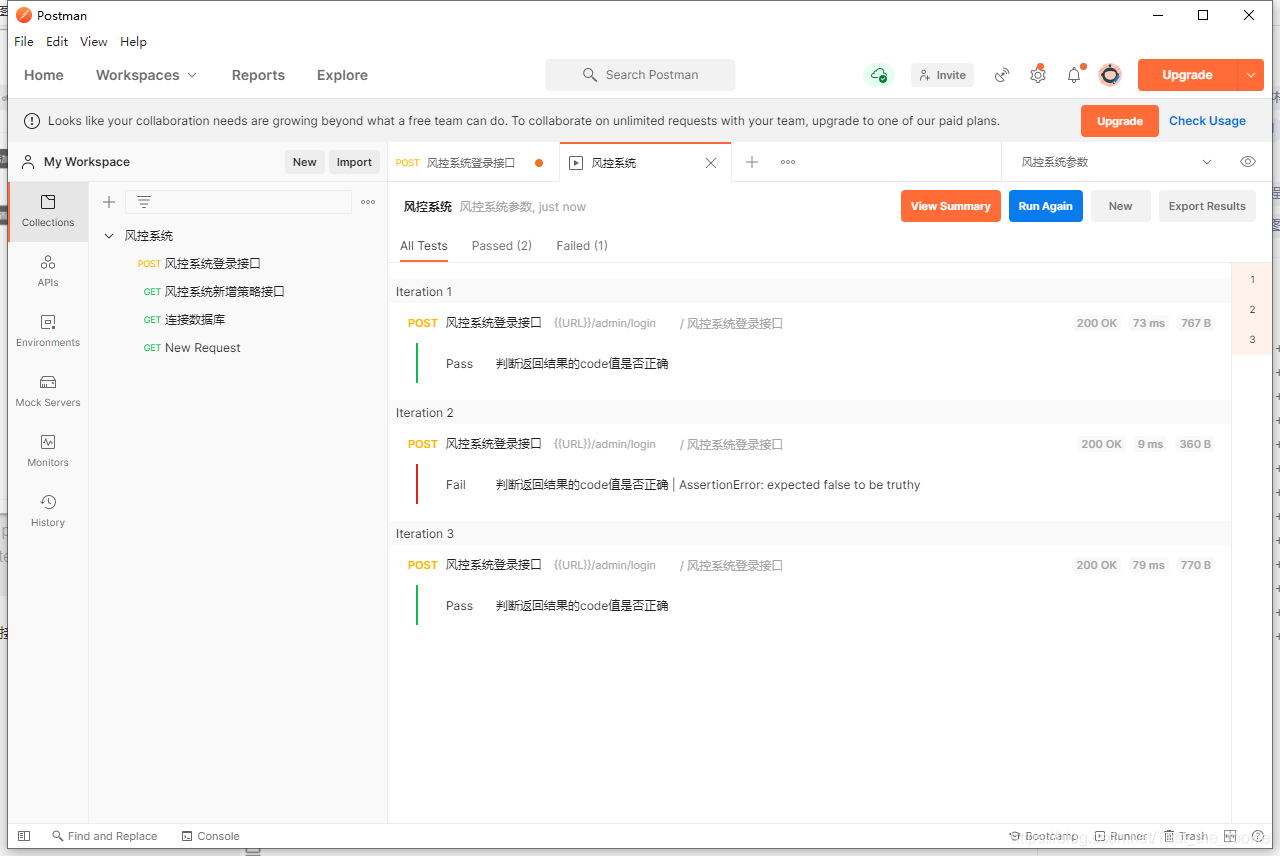Viewport: 1280px width, 856px height.
Task: Open the File menu
Action: click(24, 42)
